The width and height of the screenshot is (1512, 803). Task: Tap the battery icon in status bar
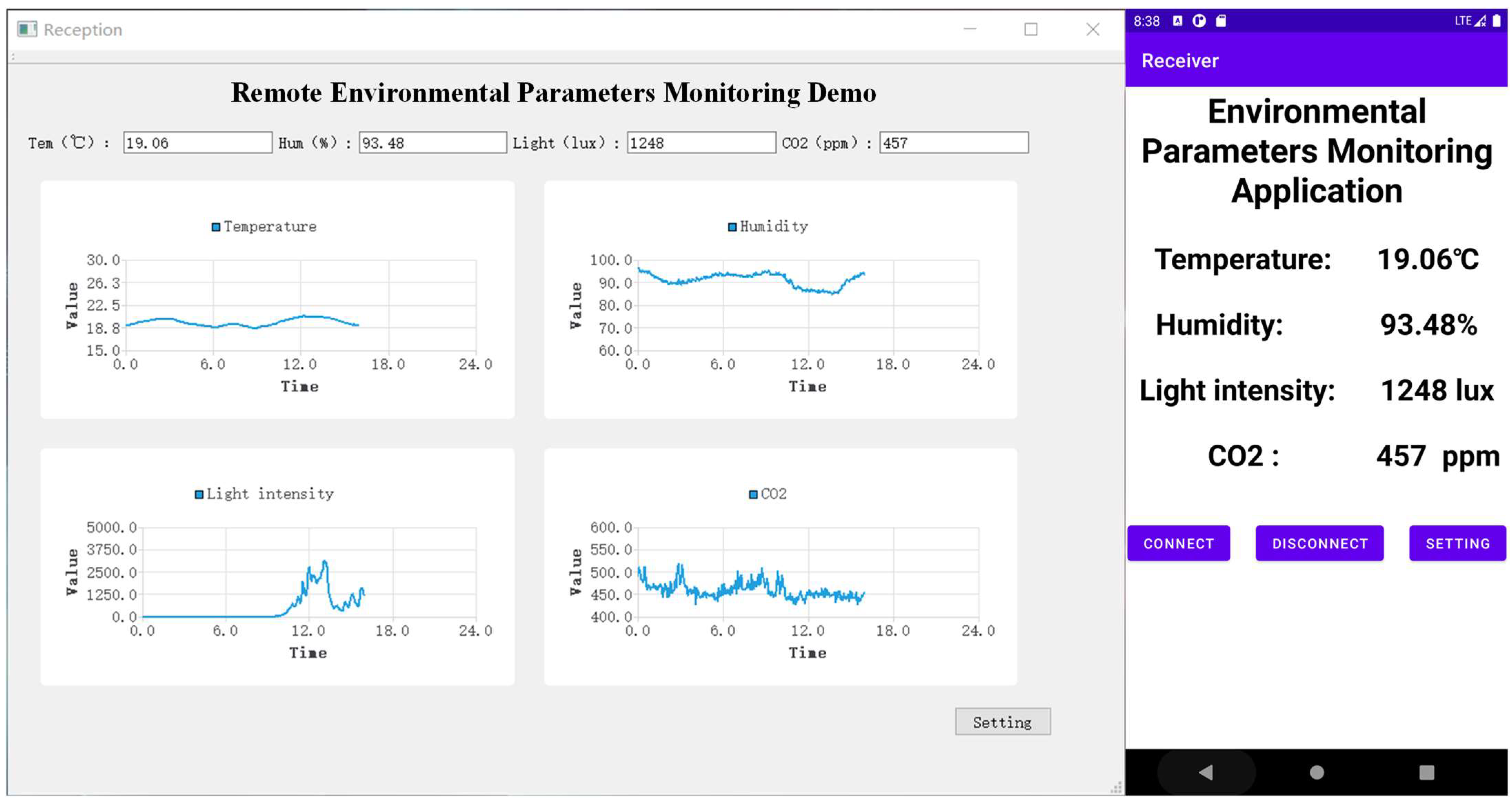[x=1496, y=21]
